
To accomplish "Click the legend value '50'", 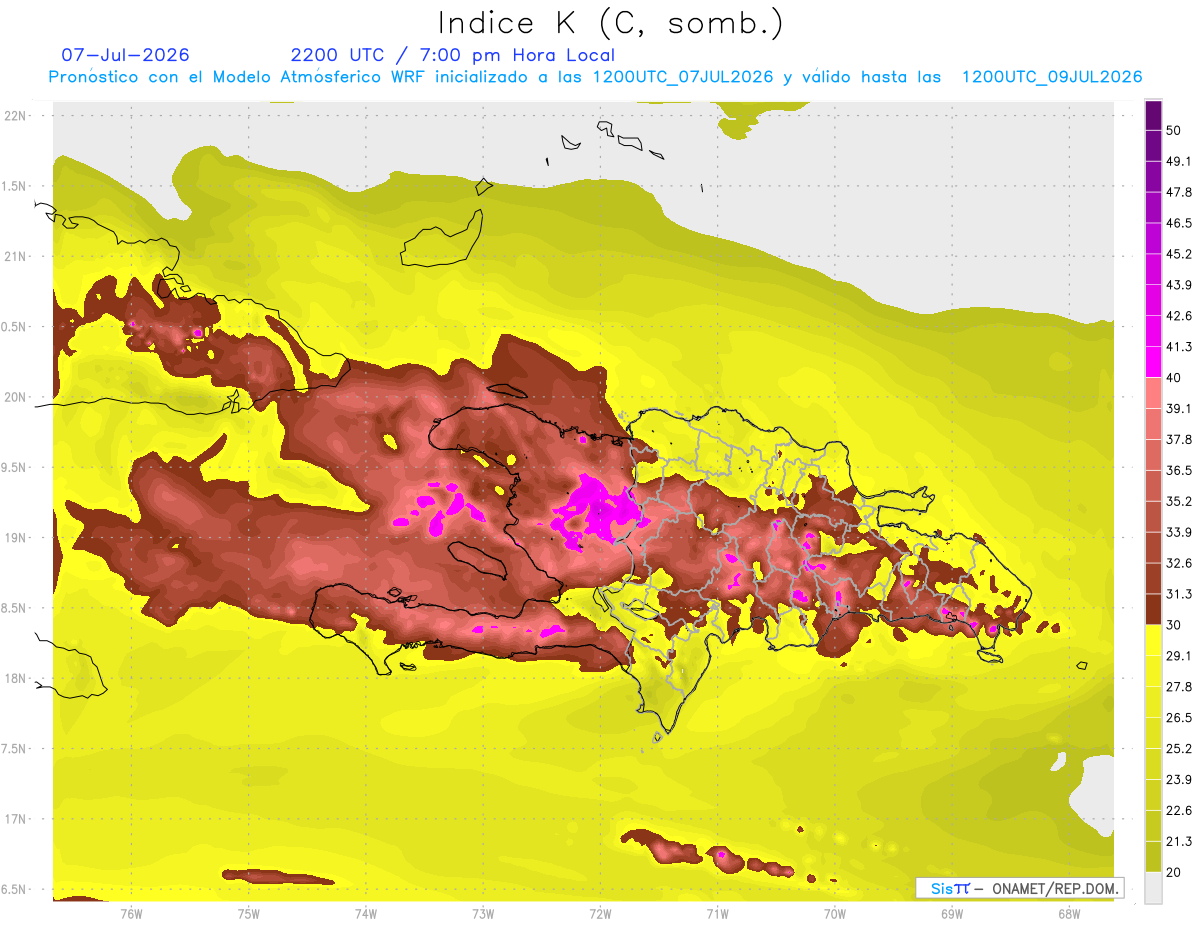I will [1174, 130].
